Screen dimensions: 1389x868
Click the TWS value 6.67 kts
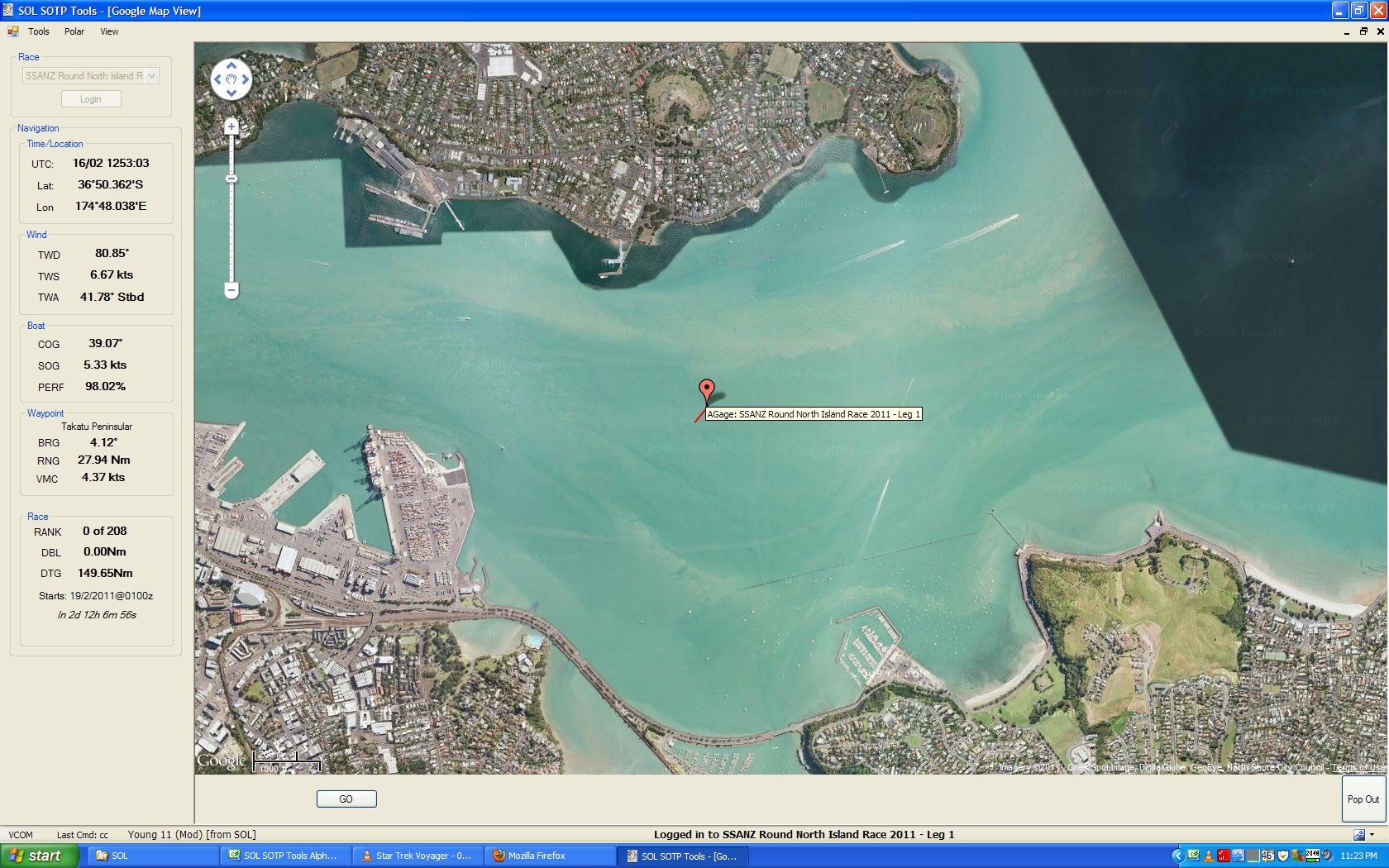tap(112, 274)
